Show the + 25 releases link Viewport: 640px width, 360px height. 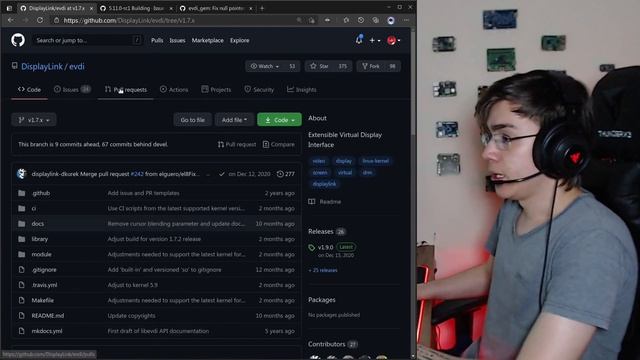323,270
